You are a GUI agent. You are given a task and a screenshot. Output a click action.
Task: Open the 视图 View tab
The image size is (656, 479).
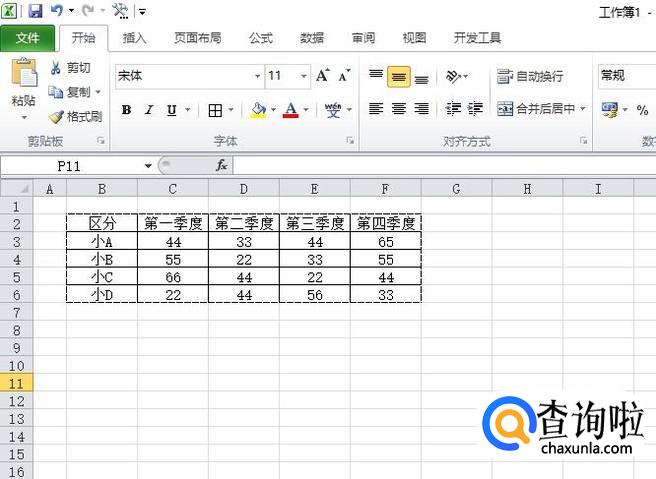[414, 38]
